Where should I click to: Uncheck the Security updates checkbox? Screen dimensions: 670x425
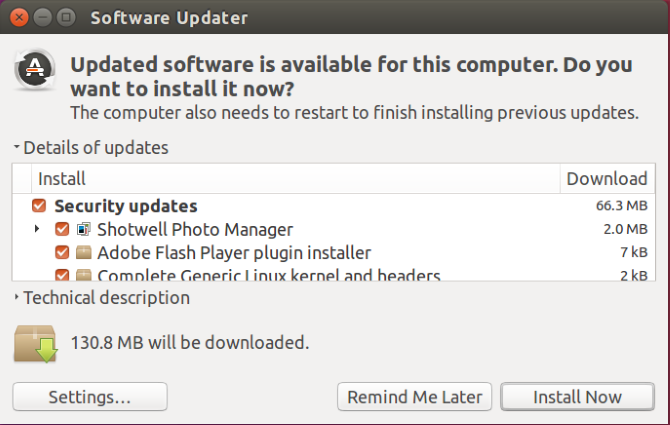point(39,206)
